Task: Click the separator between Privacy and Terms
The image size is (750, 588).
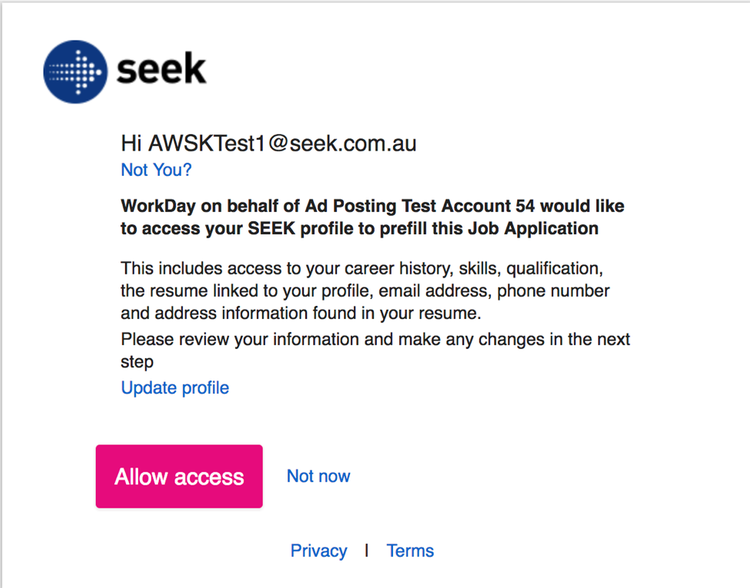Action: [367, 550]
